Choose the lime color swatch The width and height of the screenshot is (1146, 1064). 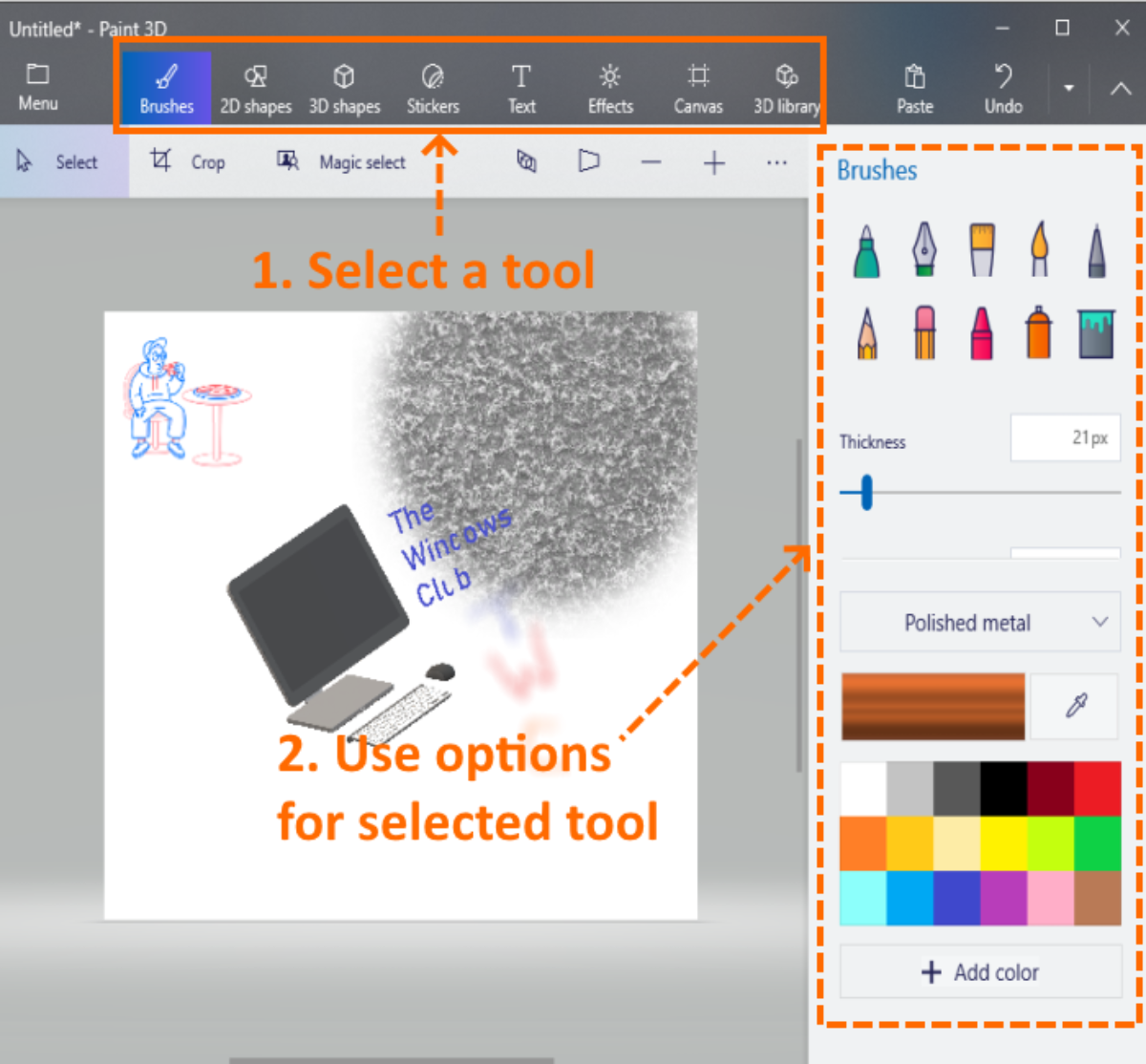click(x=1050, y=843)
